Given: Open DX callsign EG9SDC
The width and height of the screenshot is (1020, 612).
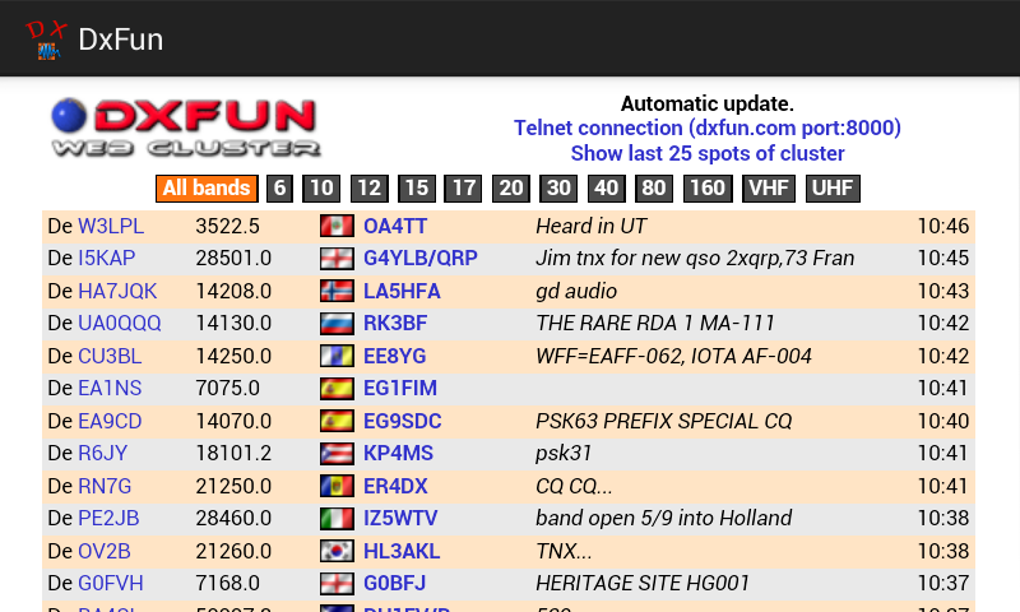Looking at the screenshot, I should tap(402, 421).
